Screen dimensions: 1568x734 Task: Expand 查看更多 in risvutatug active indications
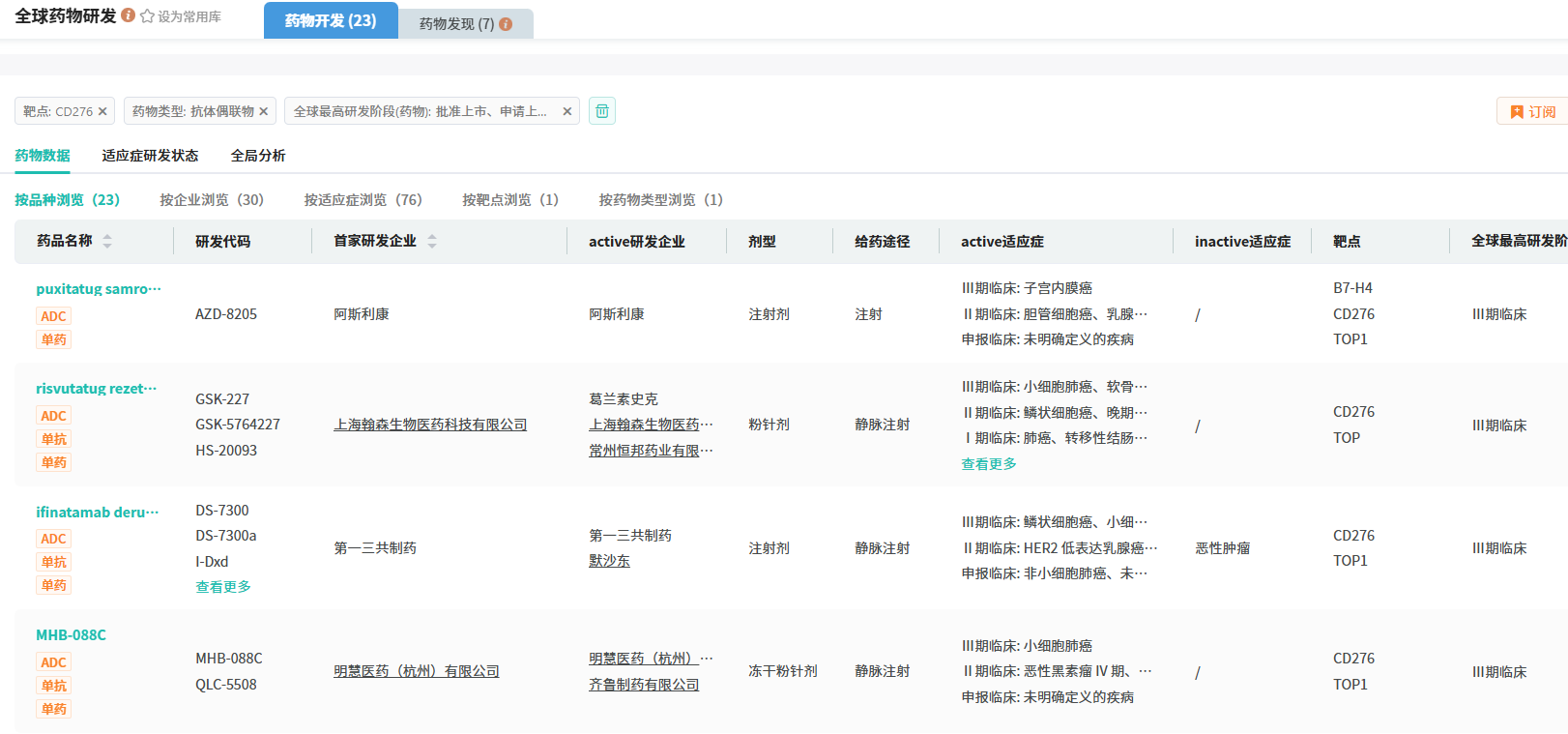[988, 464]
